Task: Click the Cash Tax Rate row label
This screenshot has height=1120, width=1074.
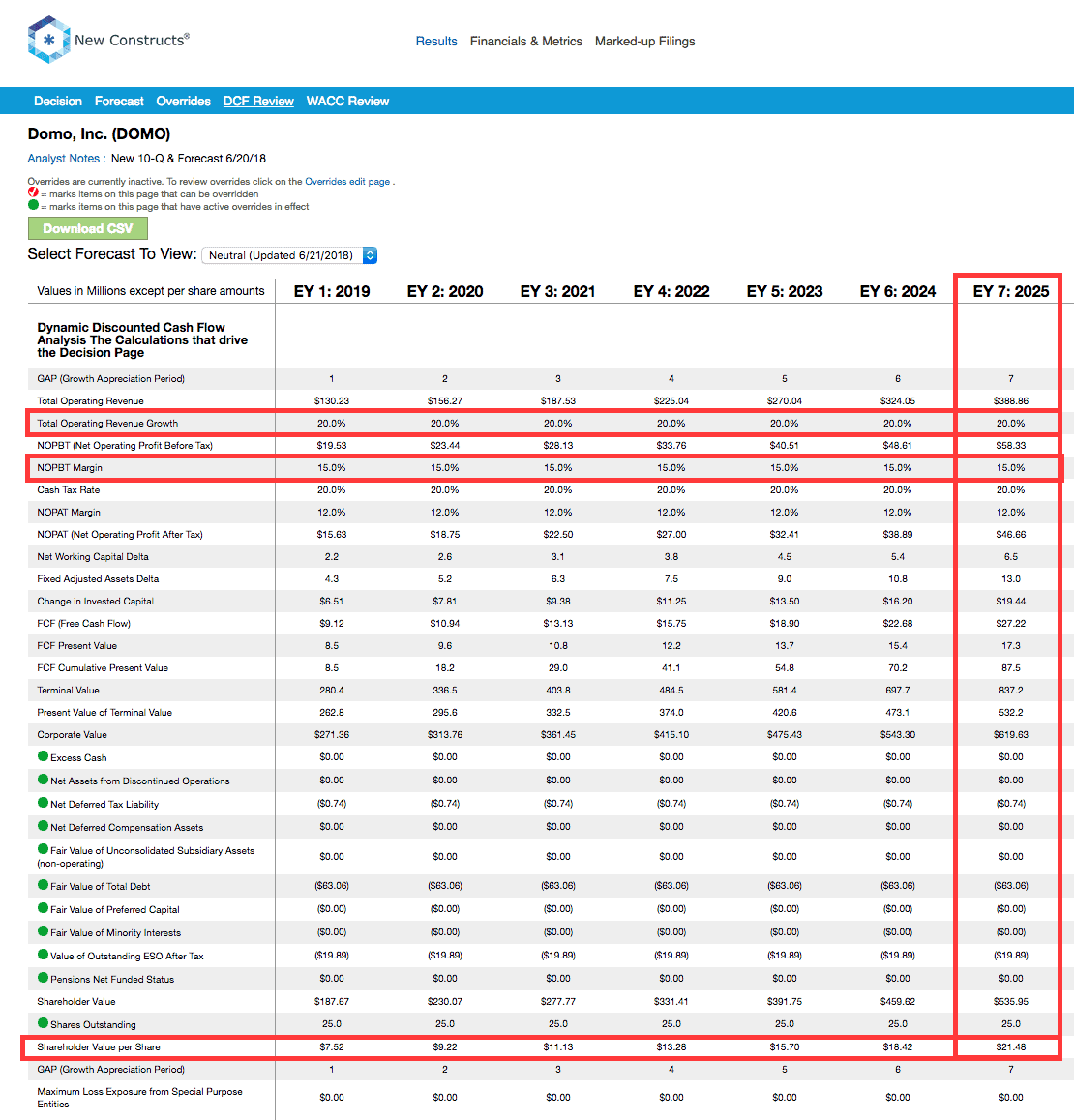Action: point(69,490)
